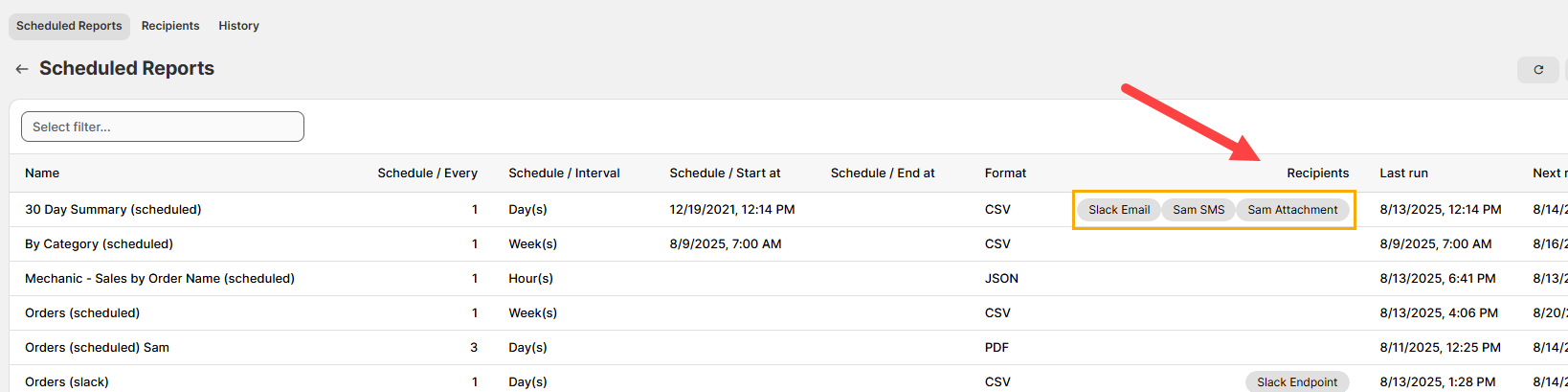Sort by the Format column header

pyautogui.click(x=1005, y=173)
